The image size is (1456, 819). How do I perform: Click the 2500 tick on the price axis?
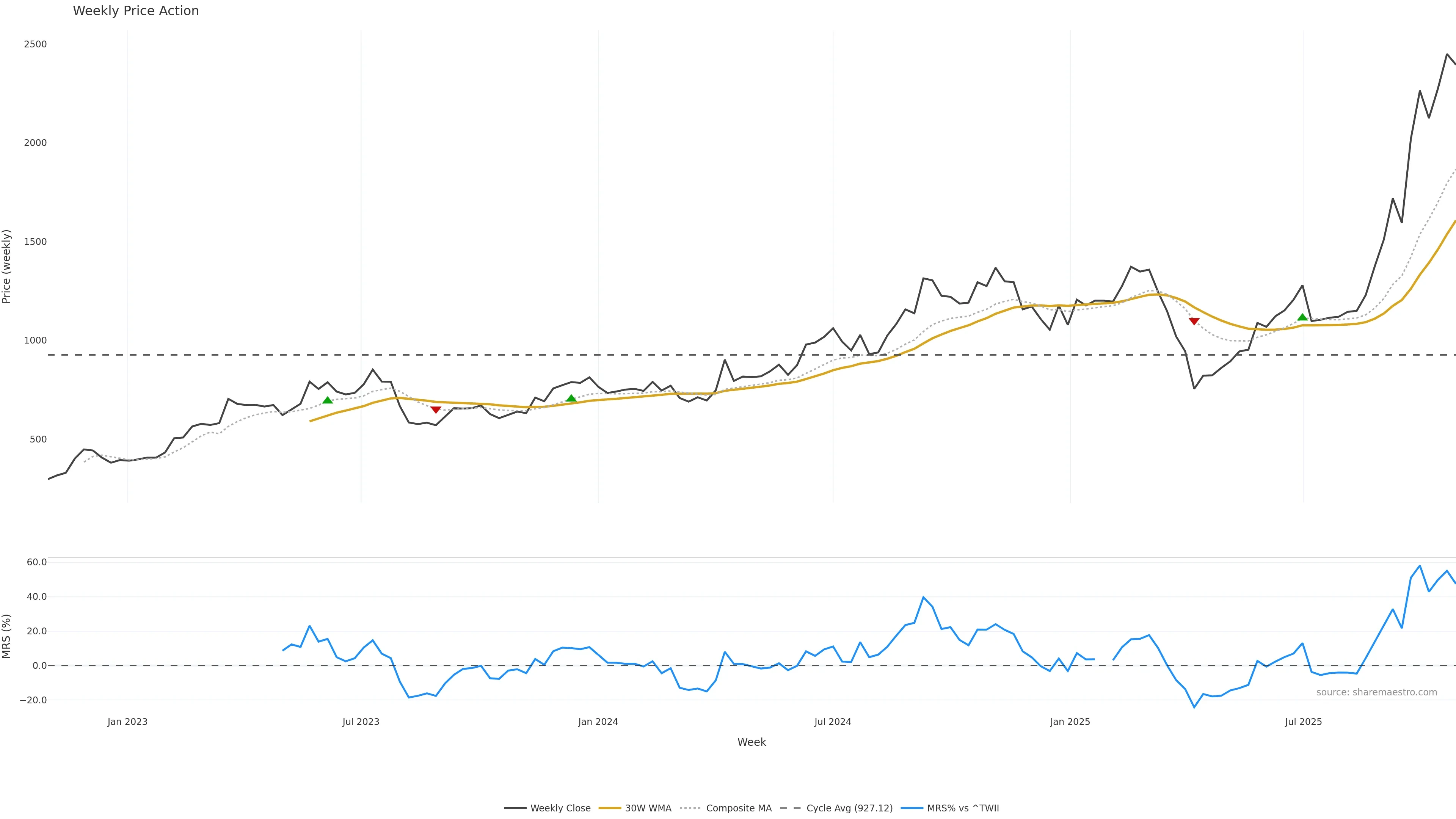(x=35, y=44)
